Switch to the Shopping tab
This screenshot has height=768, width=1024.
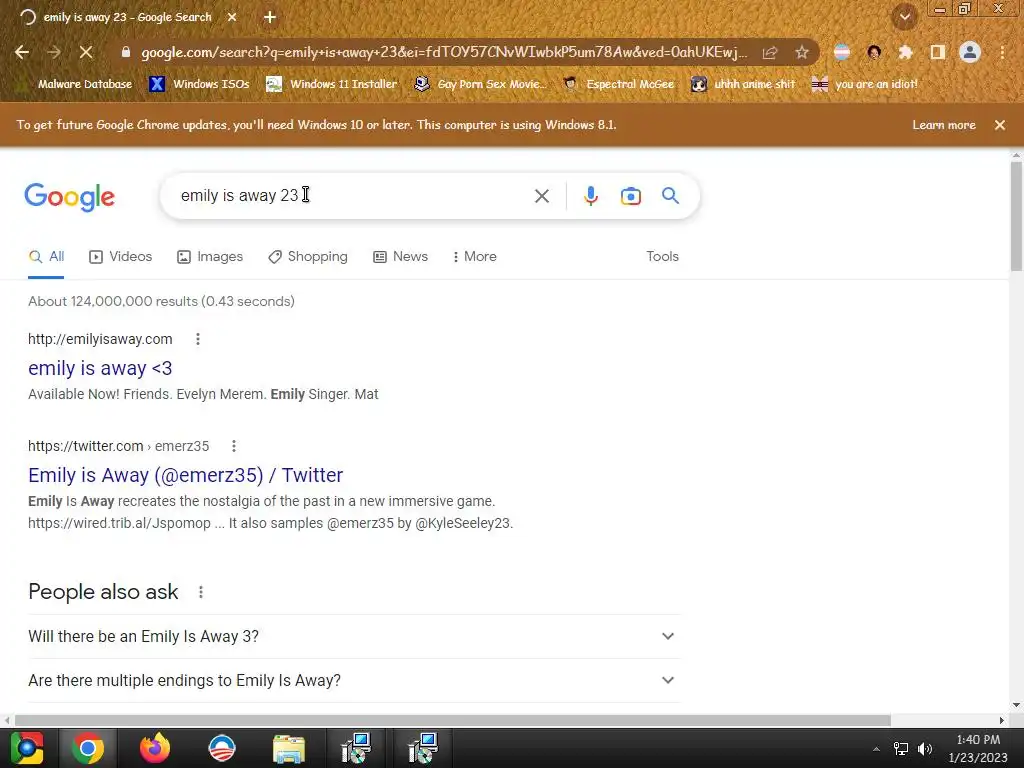[308, 257]
